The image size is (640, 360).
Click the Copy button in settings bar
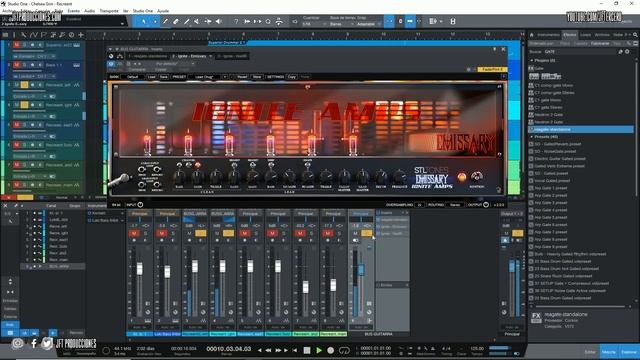coord(291,77)
